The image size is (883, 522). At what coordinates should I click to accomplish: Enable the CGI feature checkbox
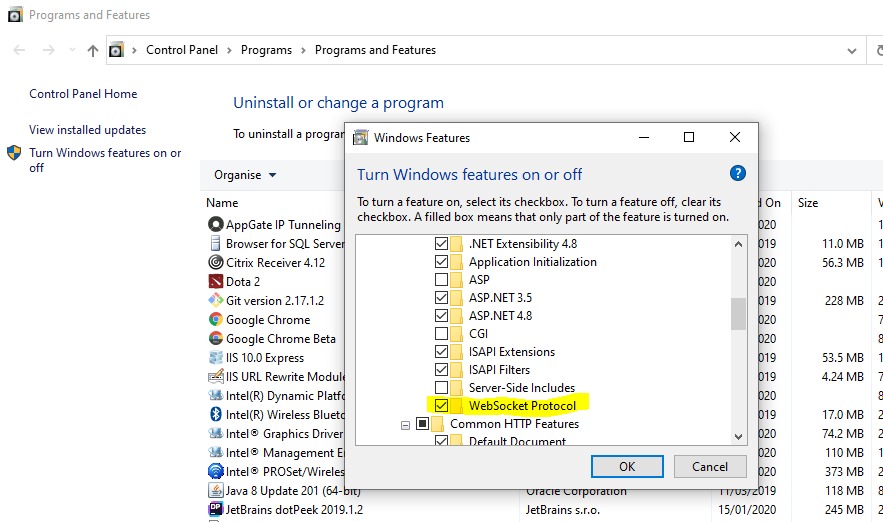tap(441, 334)
